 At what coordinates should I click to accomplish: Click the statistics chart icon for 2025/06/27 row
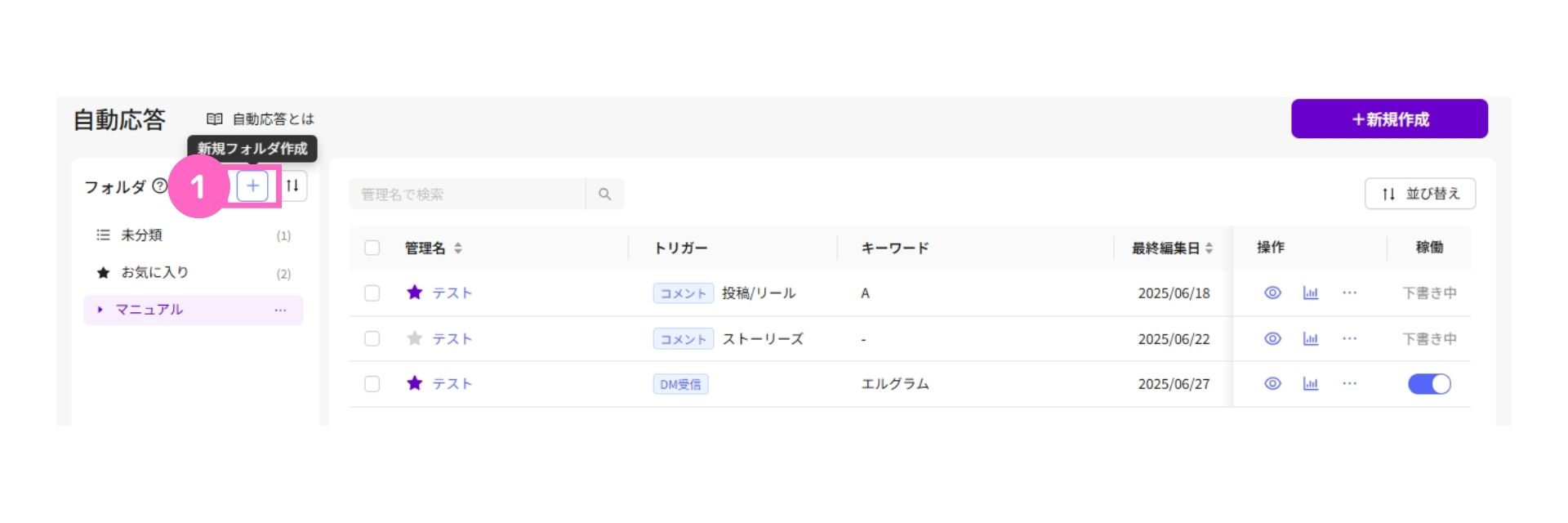tap(1310, 384)
